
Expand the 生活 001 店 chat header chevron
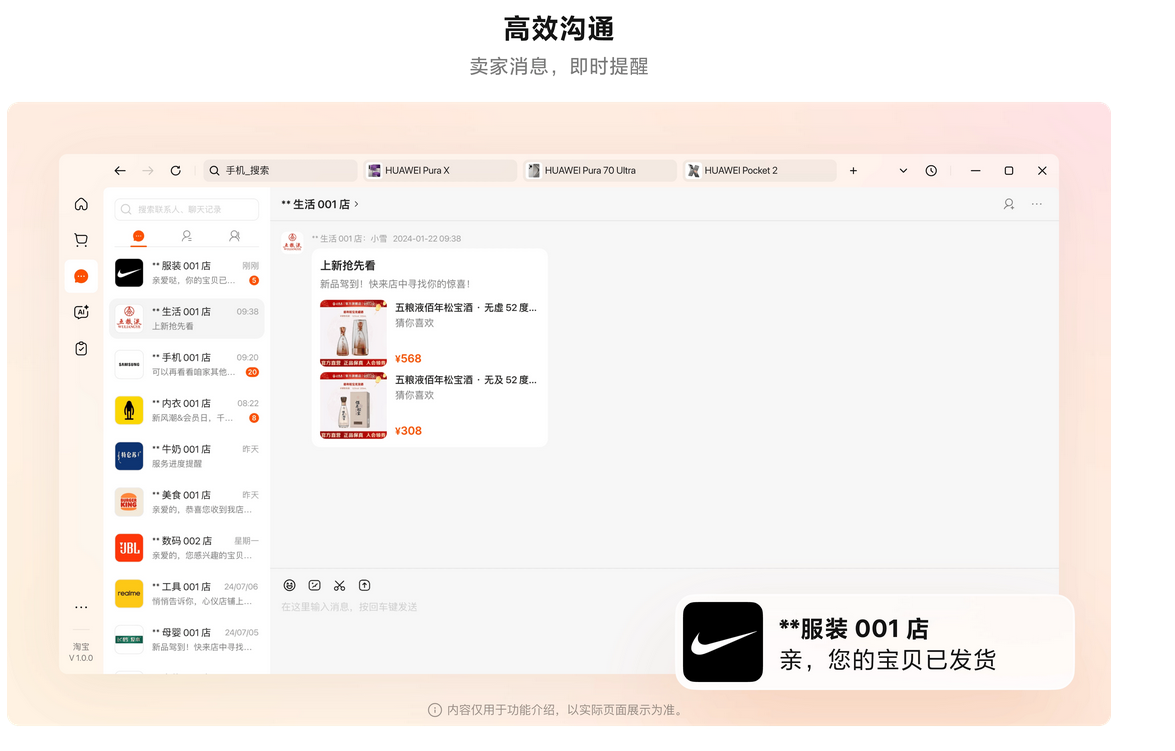[357, 204]
